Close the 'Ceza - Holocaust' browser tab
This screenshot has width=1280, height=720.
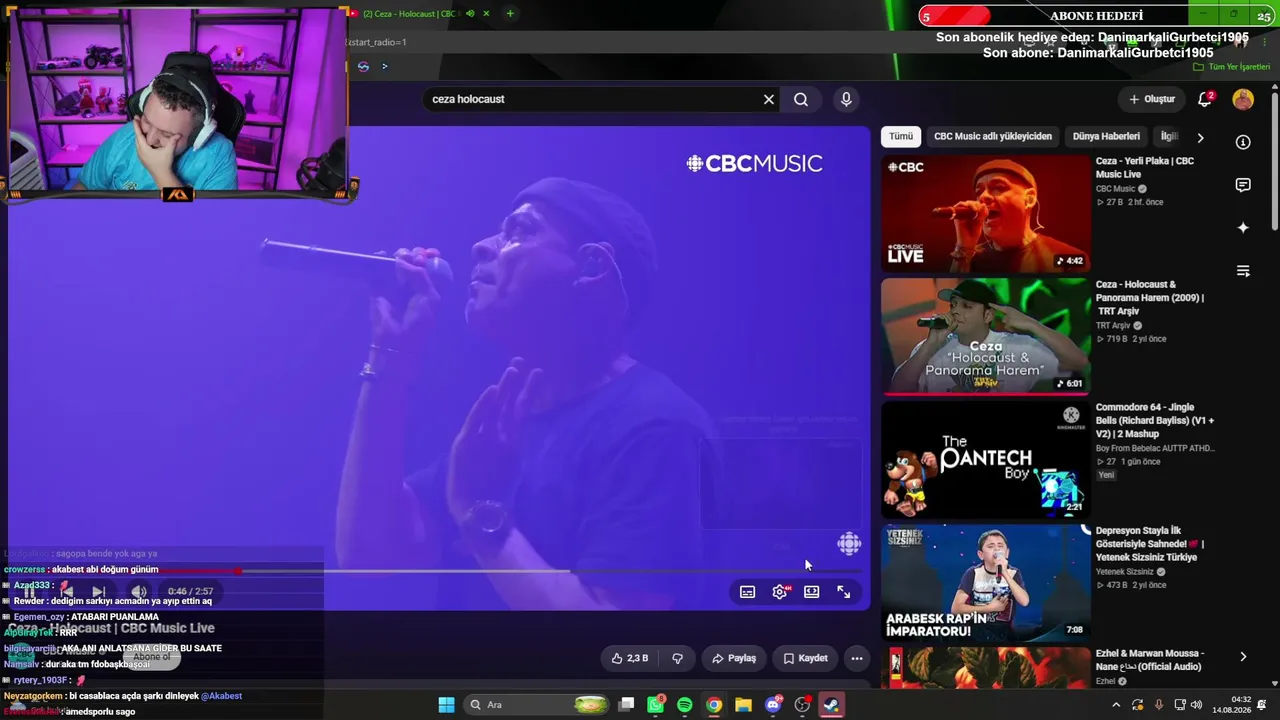click(x=487, y=14)
